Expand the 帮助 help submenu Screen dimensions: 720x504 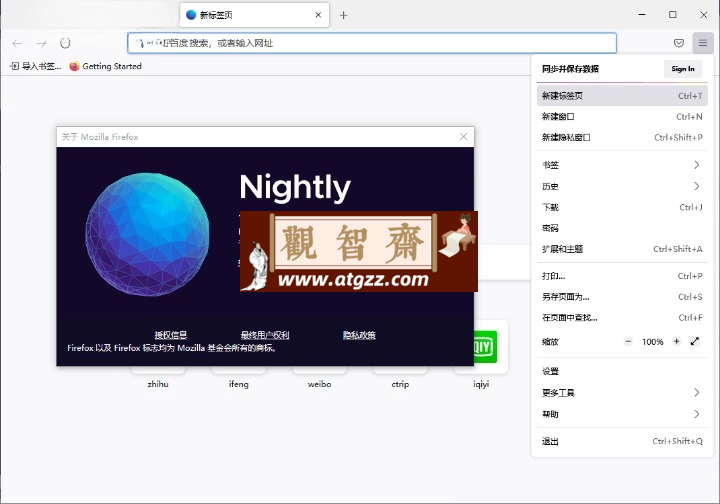[622, 414]
